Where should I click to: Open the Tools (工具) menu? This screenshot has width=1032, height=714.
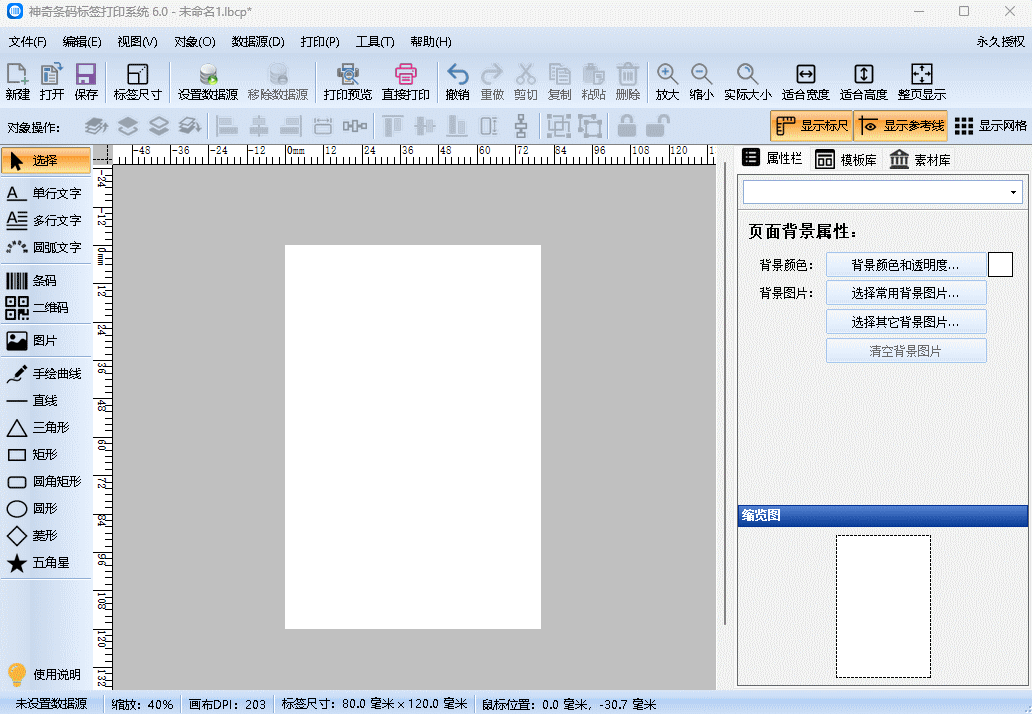click(x=375, y=42)
